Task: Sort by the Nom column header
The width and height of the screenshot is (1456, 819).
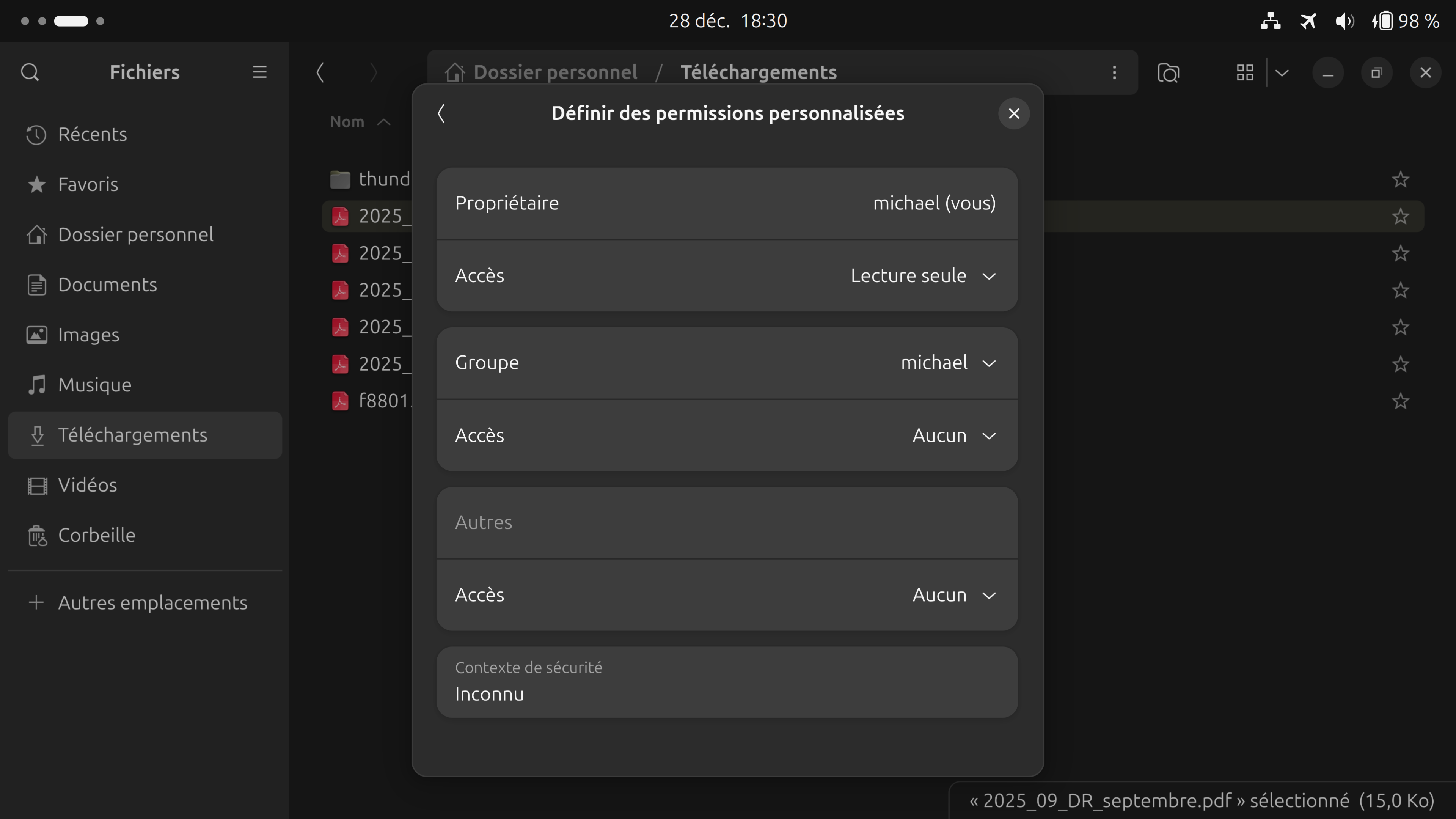Action: coord(347,122)
